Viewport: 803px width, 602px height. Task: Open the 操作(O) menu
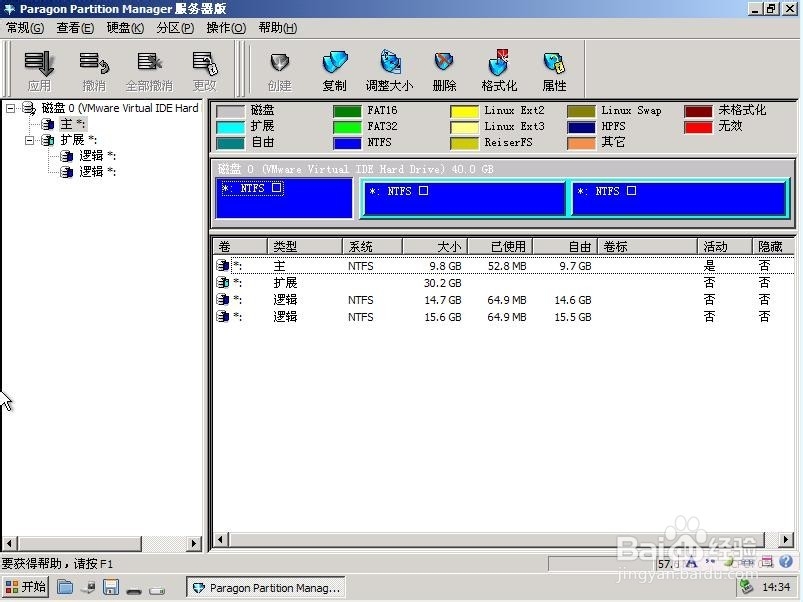[x=226, y=28]
